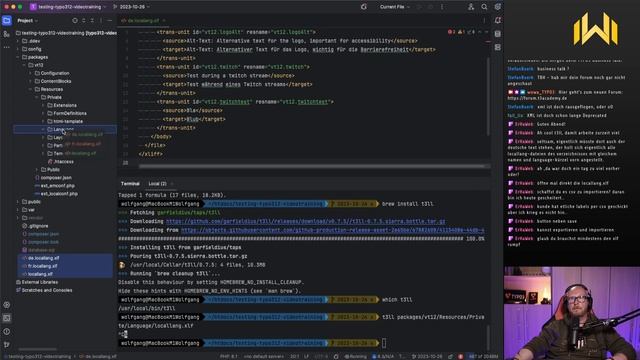
Task: Click the errors and warnings inspection widget
Action: [x=462, y=32]
